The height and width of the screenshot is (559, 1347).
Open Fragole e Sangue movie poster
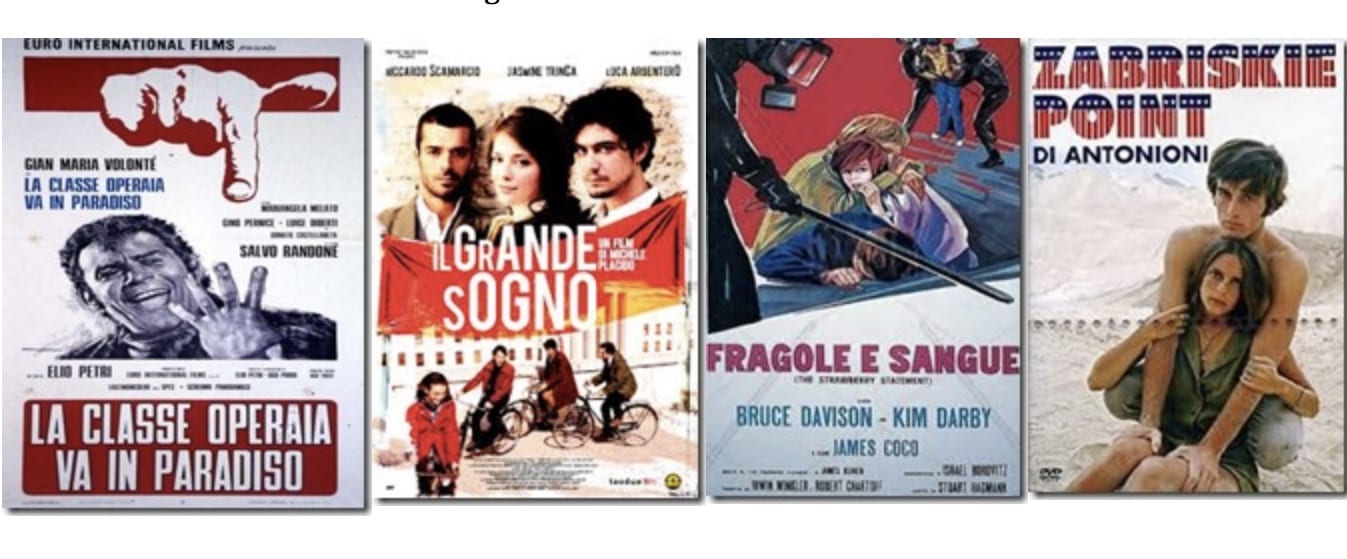click(864, 267)
